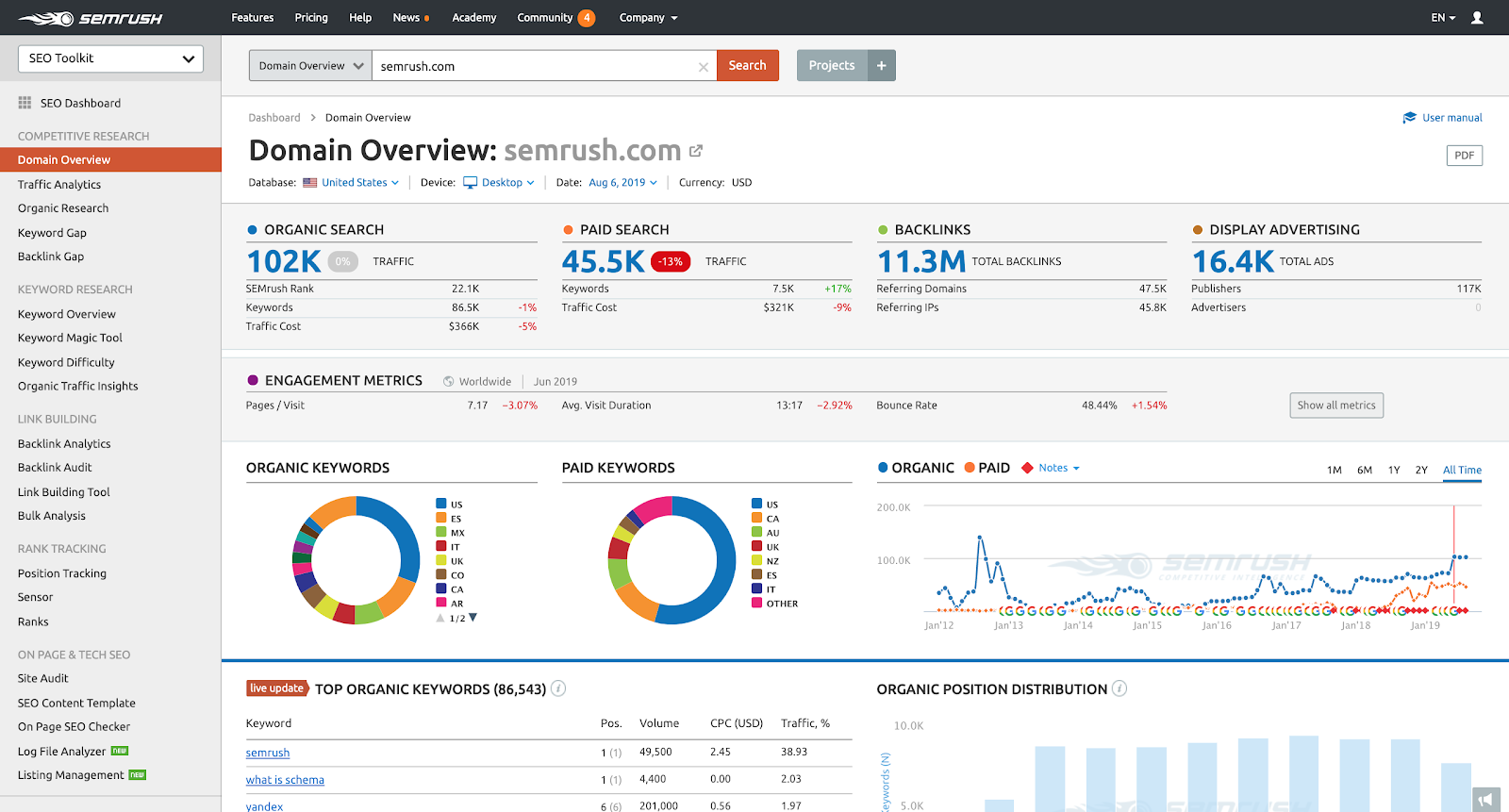Open Site Audit in sidebar
This screenshot has height=812, width=1509.
click(43, 678)
